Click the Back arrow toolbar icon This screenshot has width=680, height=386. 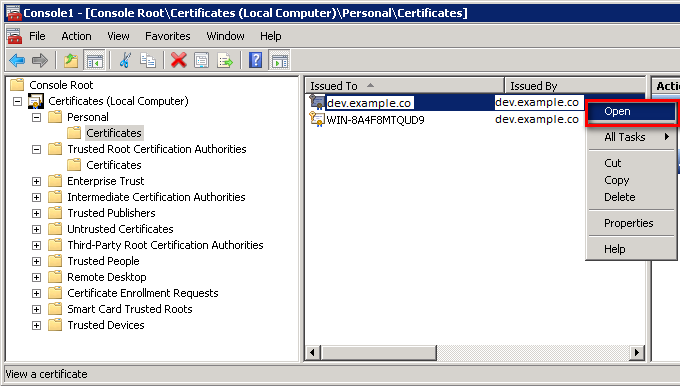[17, 60]
